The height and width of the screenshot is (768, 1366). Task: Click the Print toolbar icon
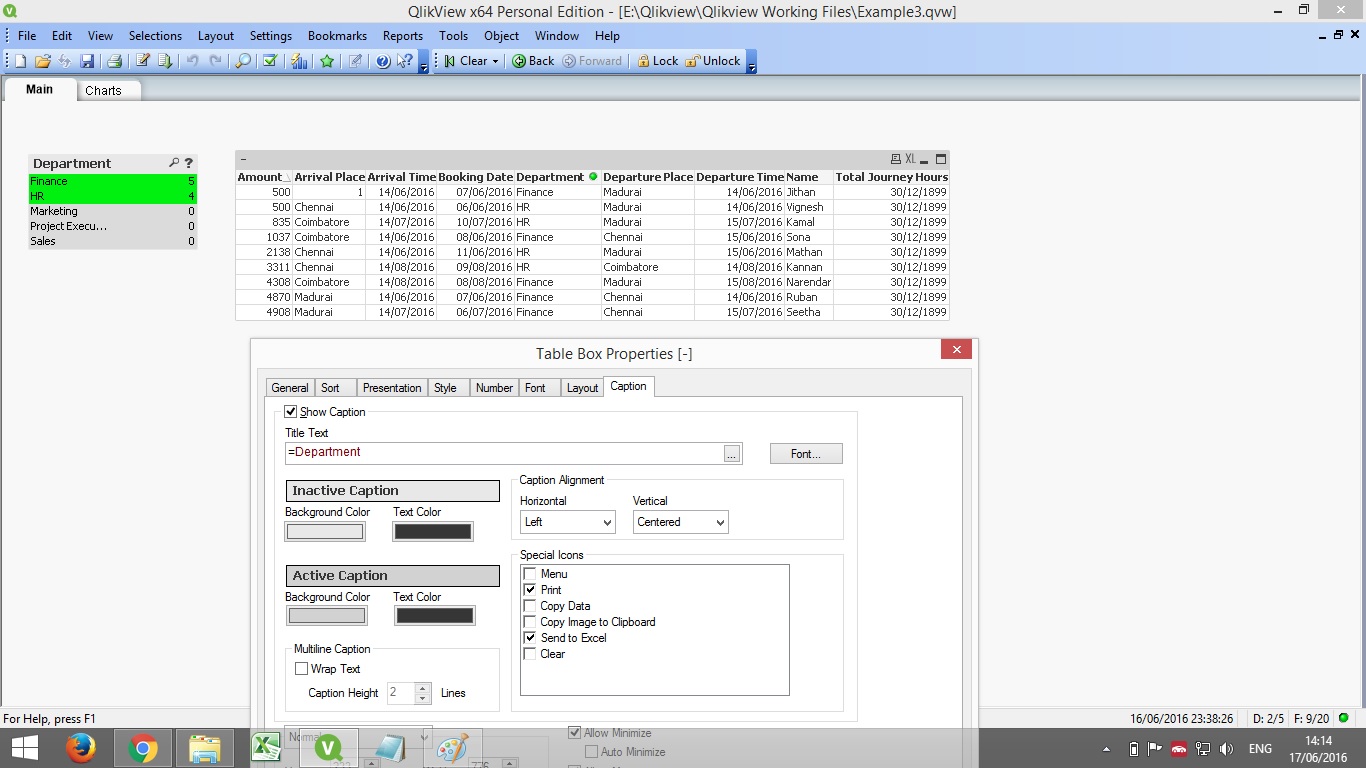[115, 61]
